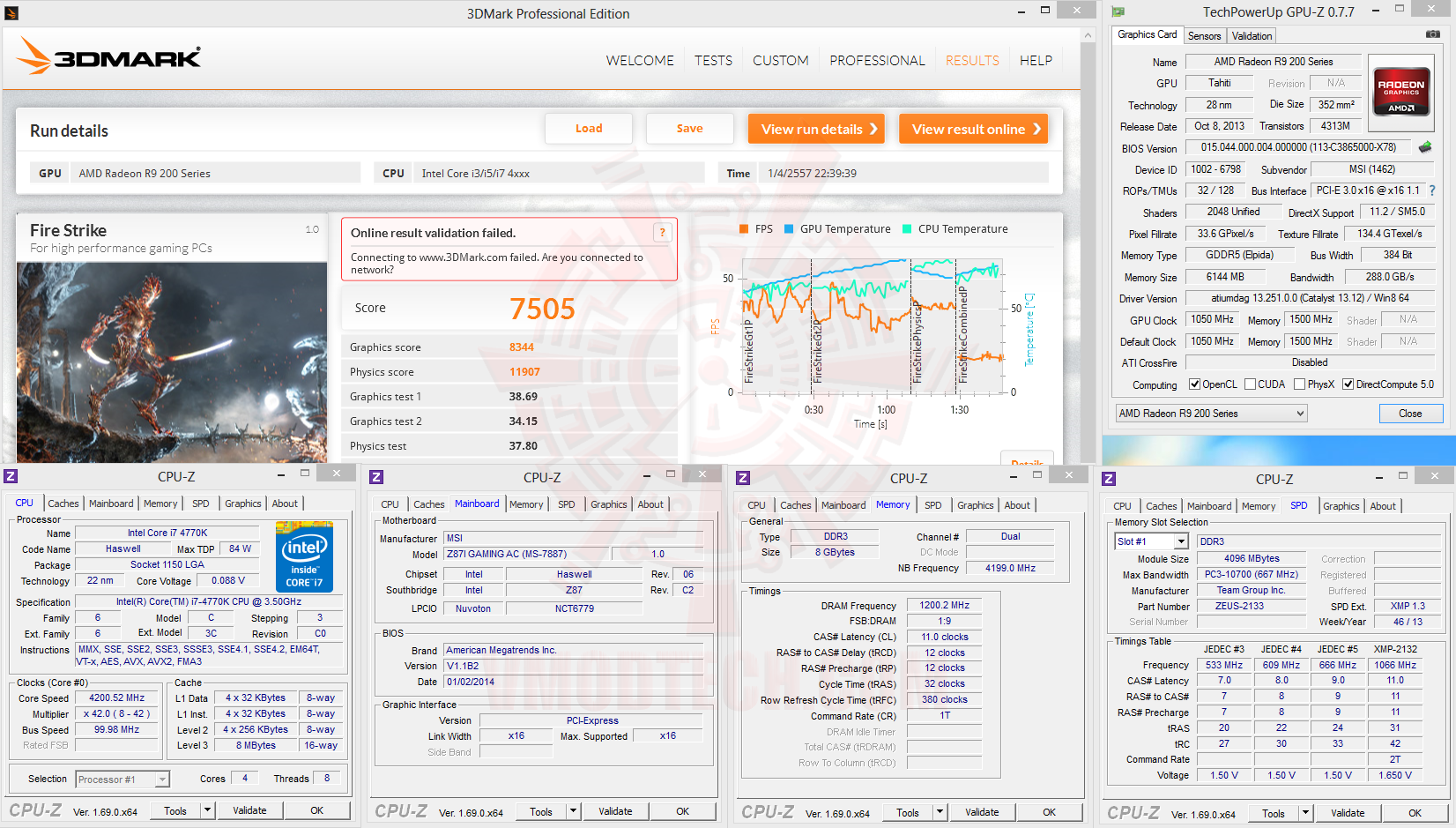Click Validate in the CPU-Z CPU window
The image size is (1456, 828).
(x=249, y=810)
